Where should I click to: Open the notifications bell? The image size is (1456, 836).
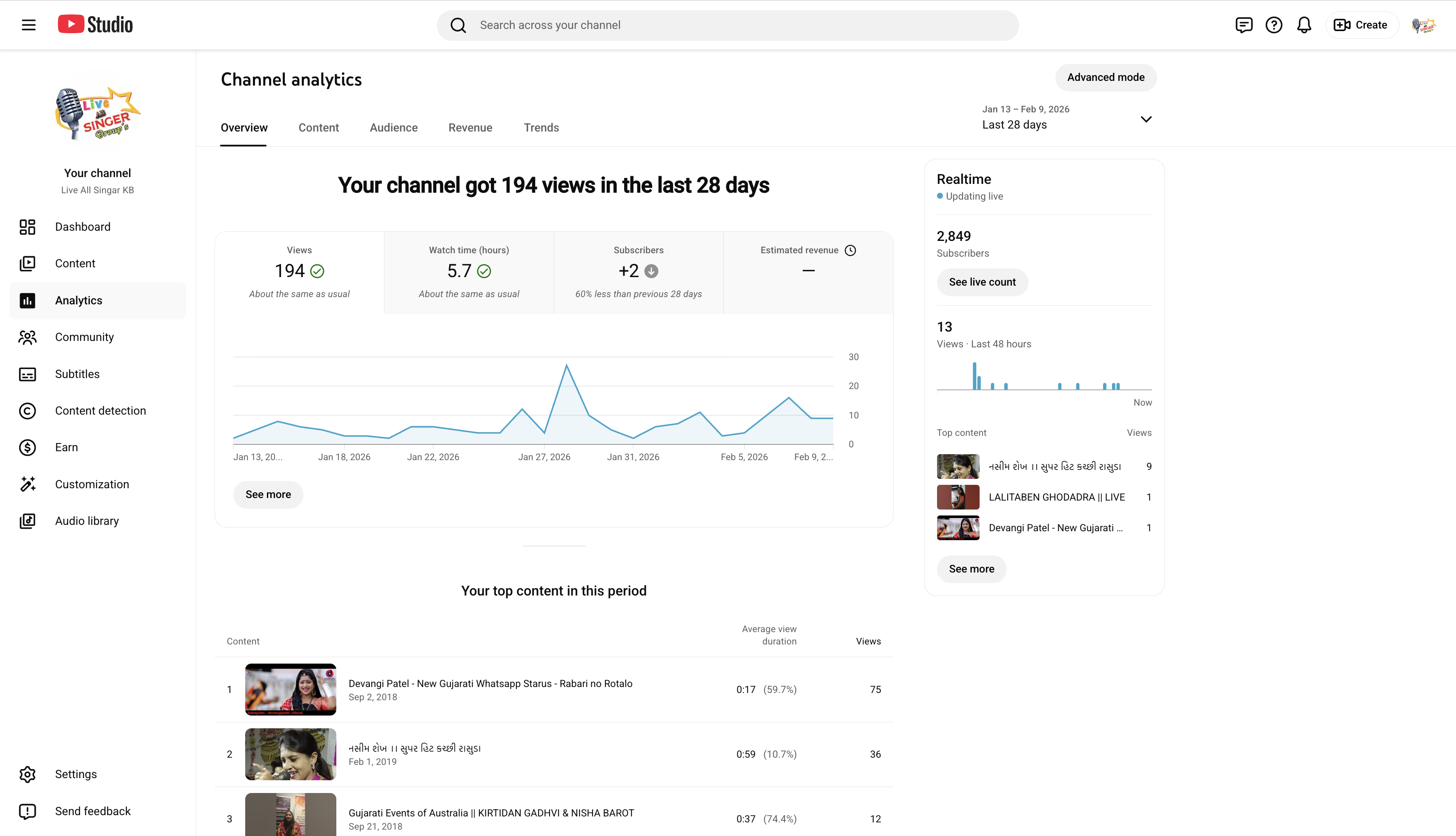1304,25
